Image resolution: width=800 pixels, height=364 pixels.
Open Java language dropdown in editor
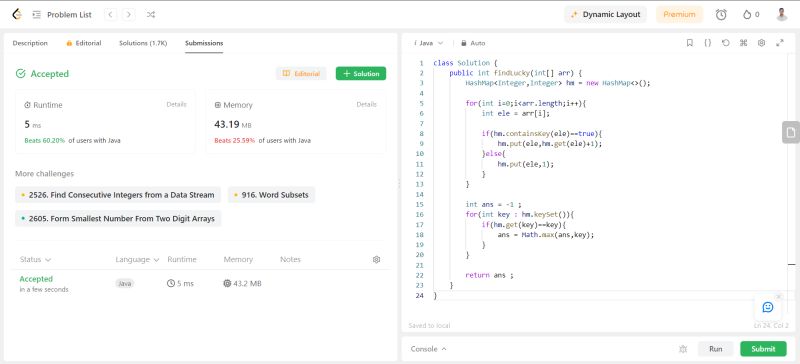(429, 43)
